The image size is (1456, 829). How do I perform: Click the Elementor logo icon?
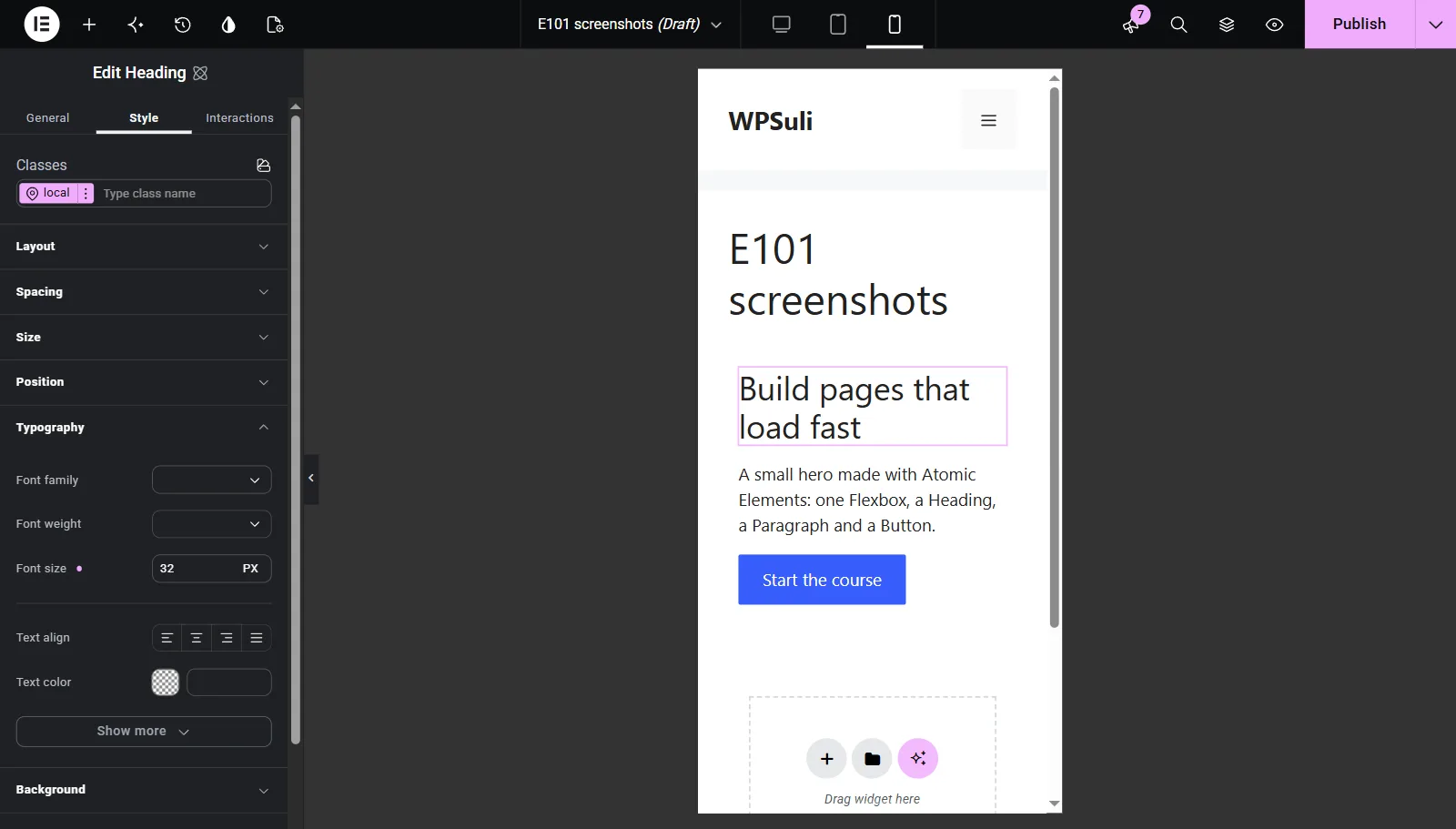[x=42, y=25]
